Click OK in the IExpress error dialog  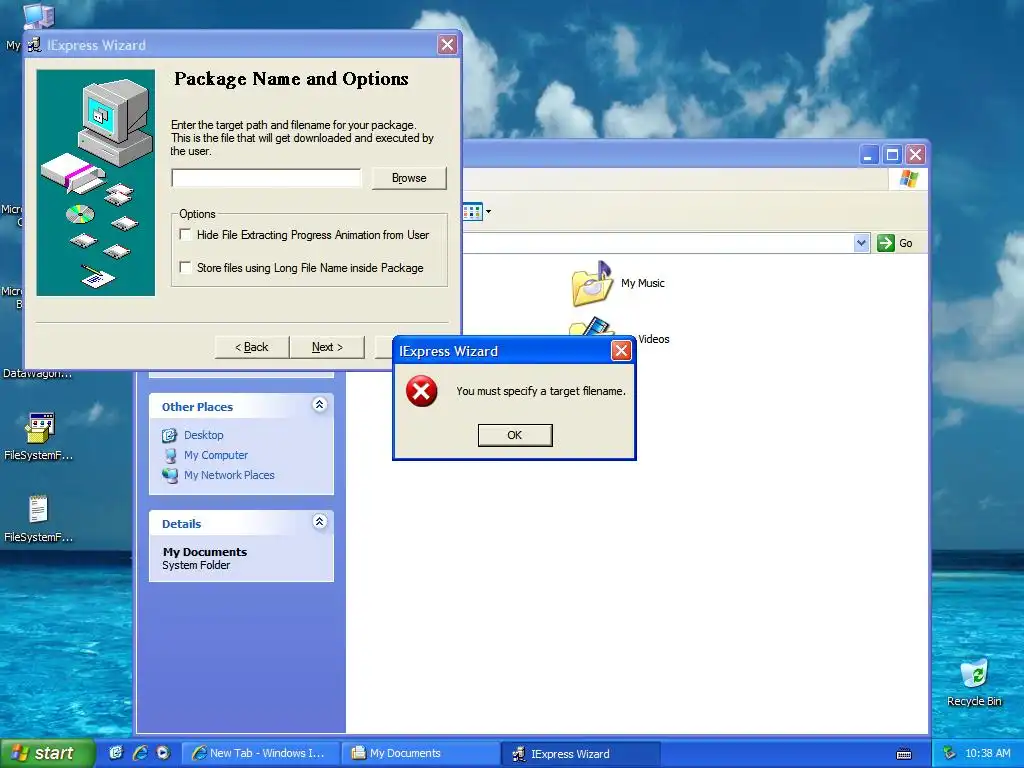(x=515, y=435)
